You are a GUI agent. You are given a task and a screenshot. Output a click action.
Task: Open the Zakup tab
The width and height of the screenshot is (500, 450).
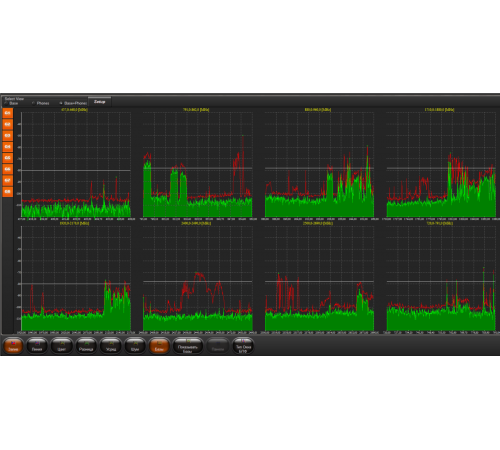(x=100, y=102)
